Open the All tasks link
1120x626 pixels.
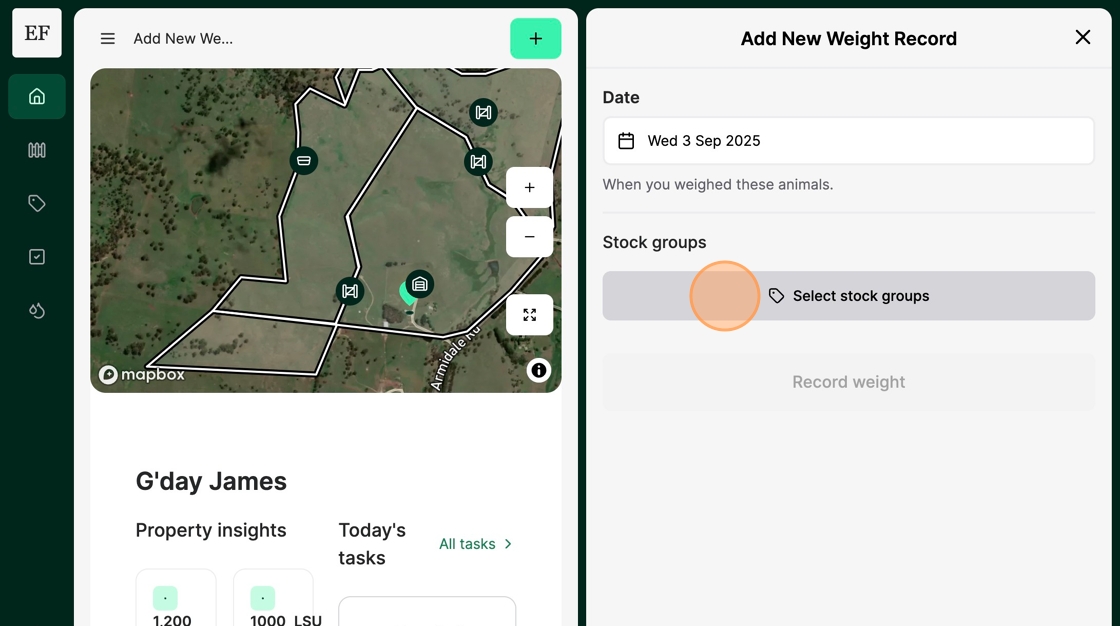(476, 544)
